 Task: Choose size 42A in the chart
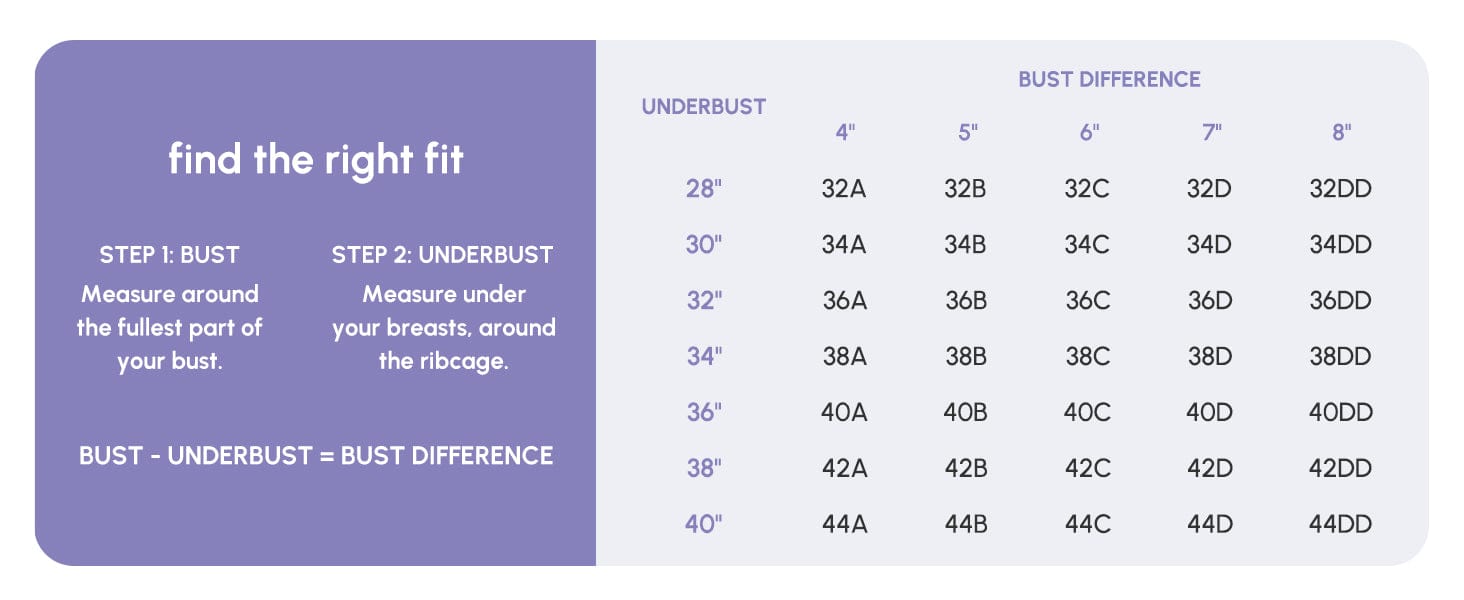843,468
